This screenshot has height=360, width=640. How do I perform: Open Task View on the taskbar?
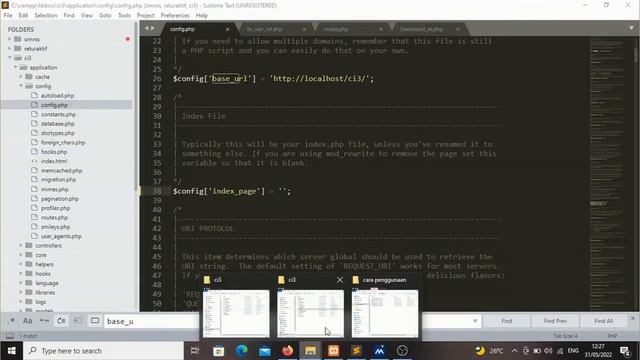(x=195, y=351)
